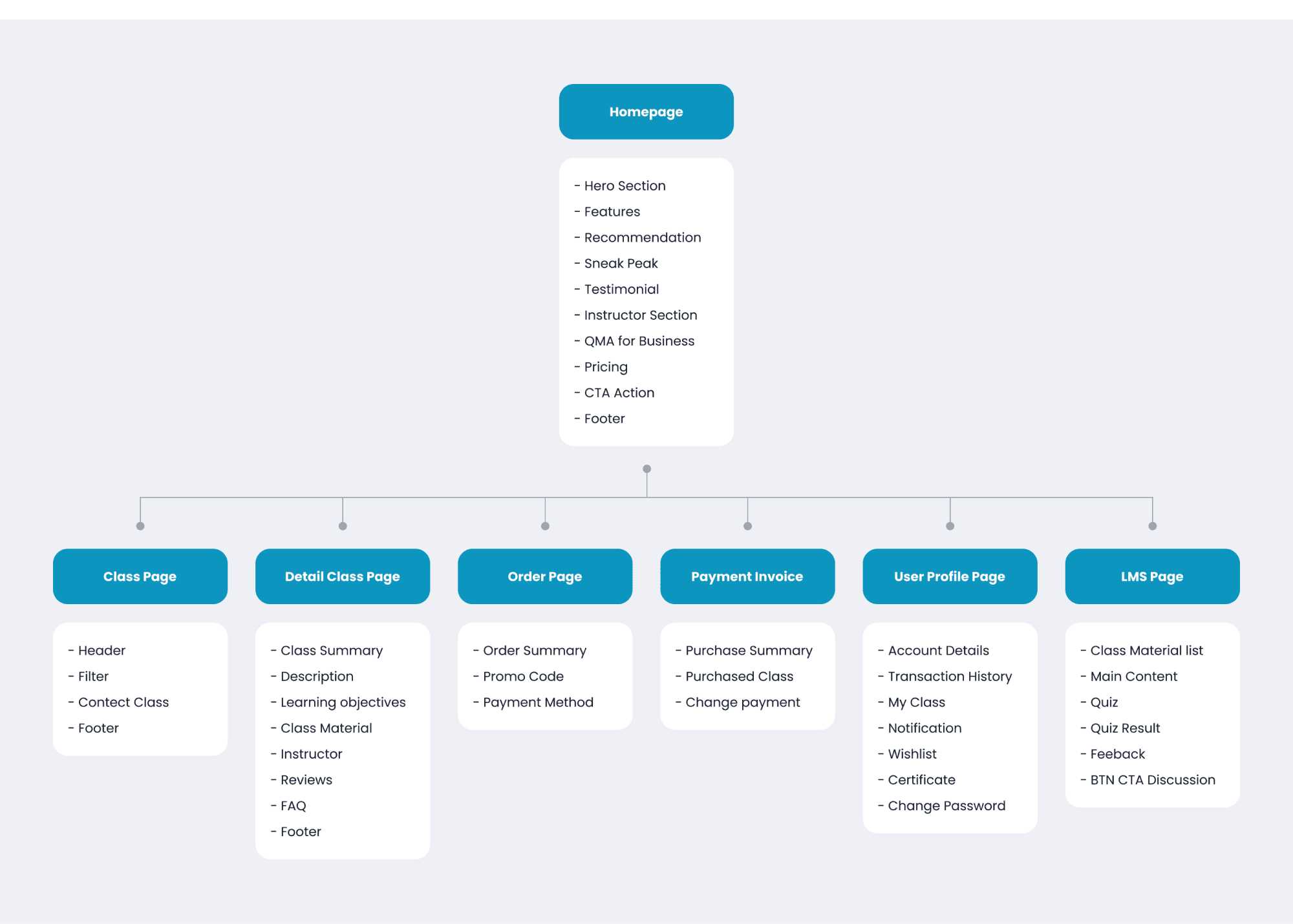Click the 'Main Content' entry

click(1129, 677)
